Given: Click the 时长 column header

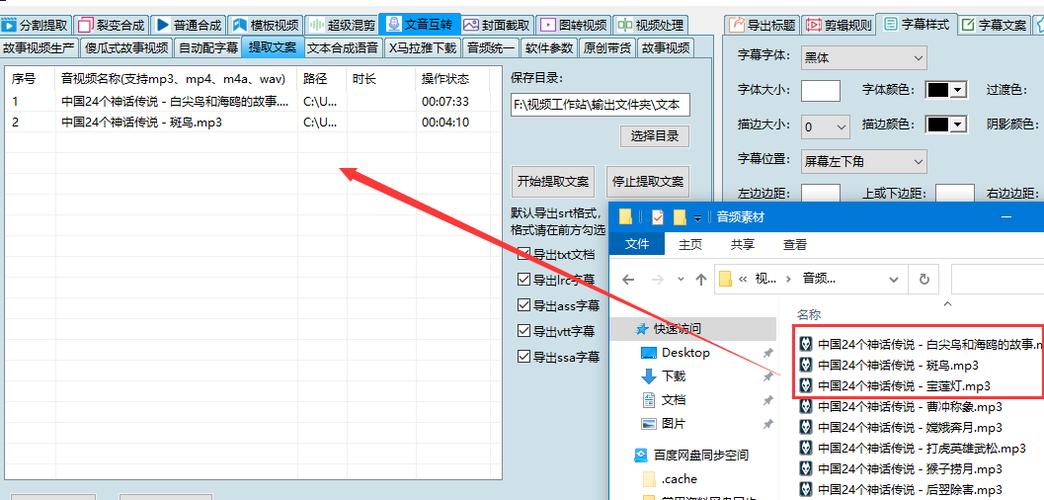Looking at the screenshot, I should point(364,79).
